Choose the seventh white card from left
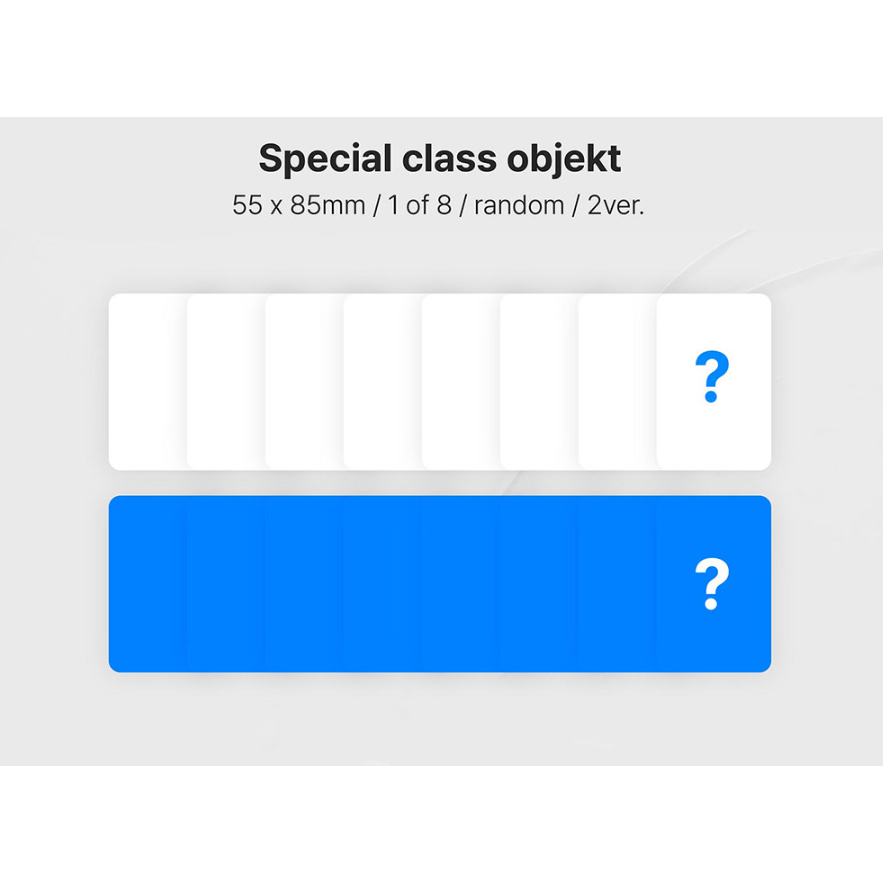 coord(616,382)
